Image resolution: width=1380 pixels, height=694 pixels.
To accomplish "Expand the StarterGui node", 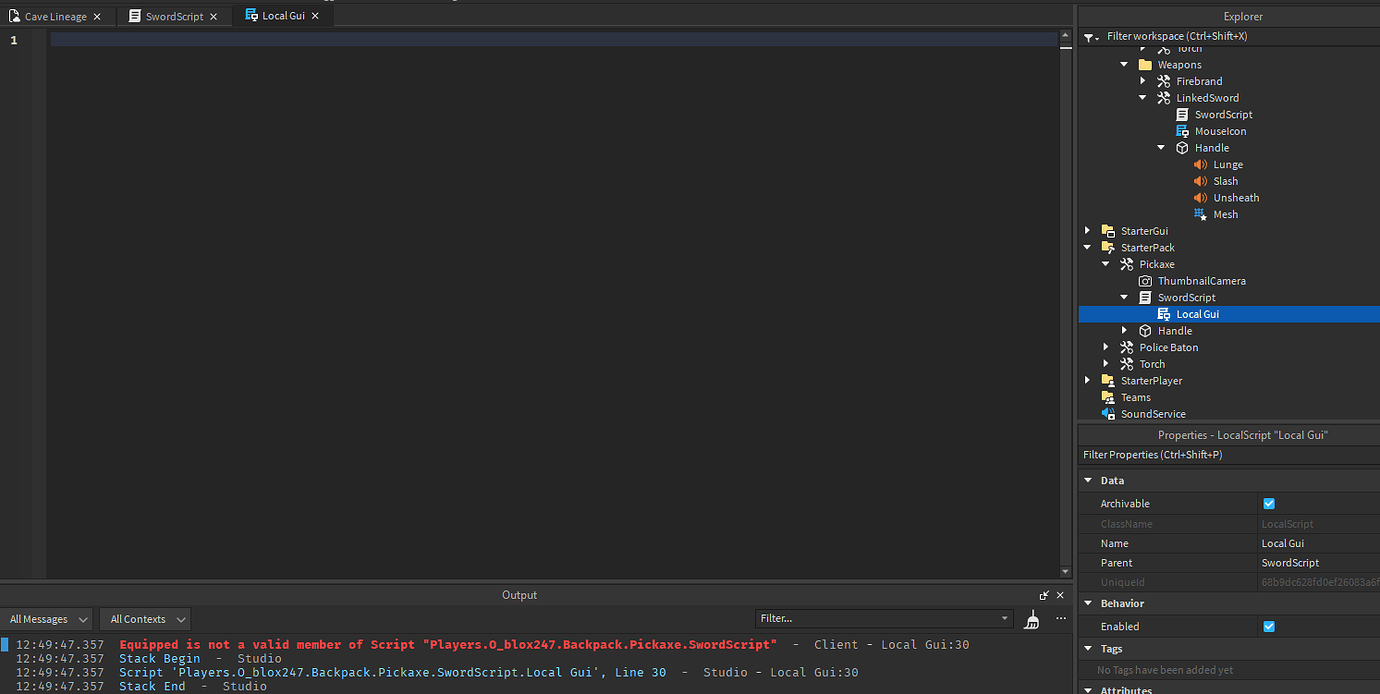I will point(1088,231).
